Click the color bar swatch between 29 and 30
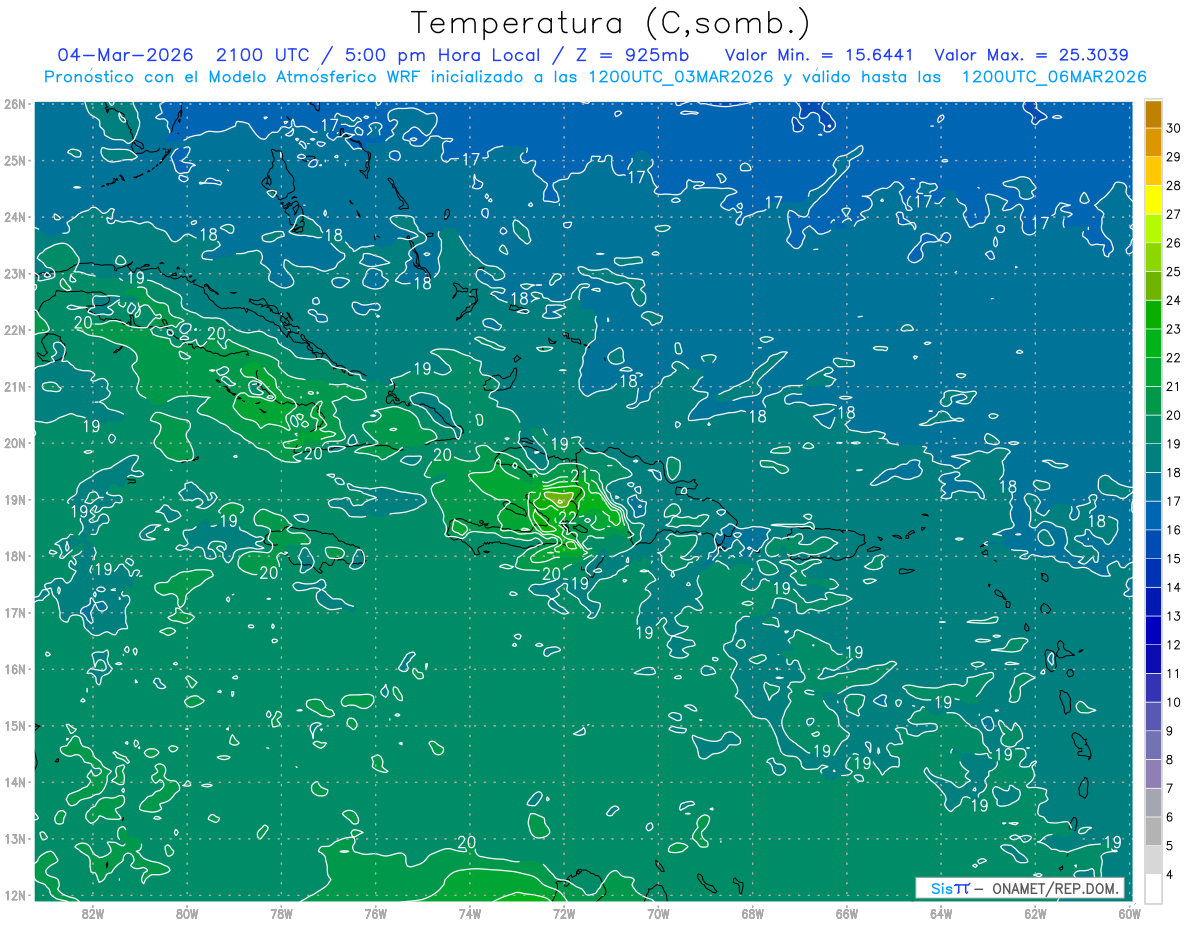 pos(1153,143)
